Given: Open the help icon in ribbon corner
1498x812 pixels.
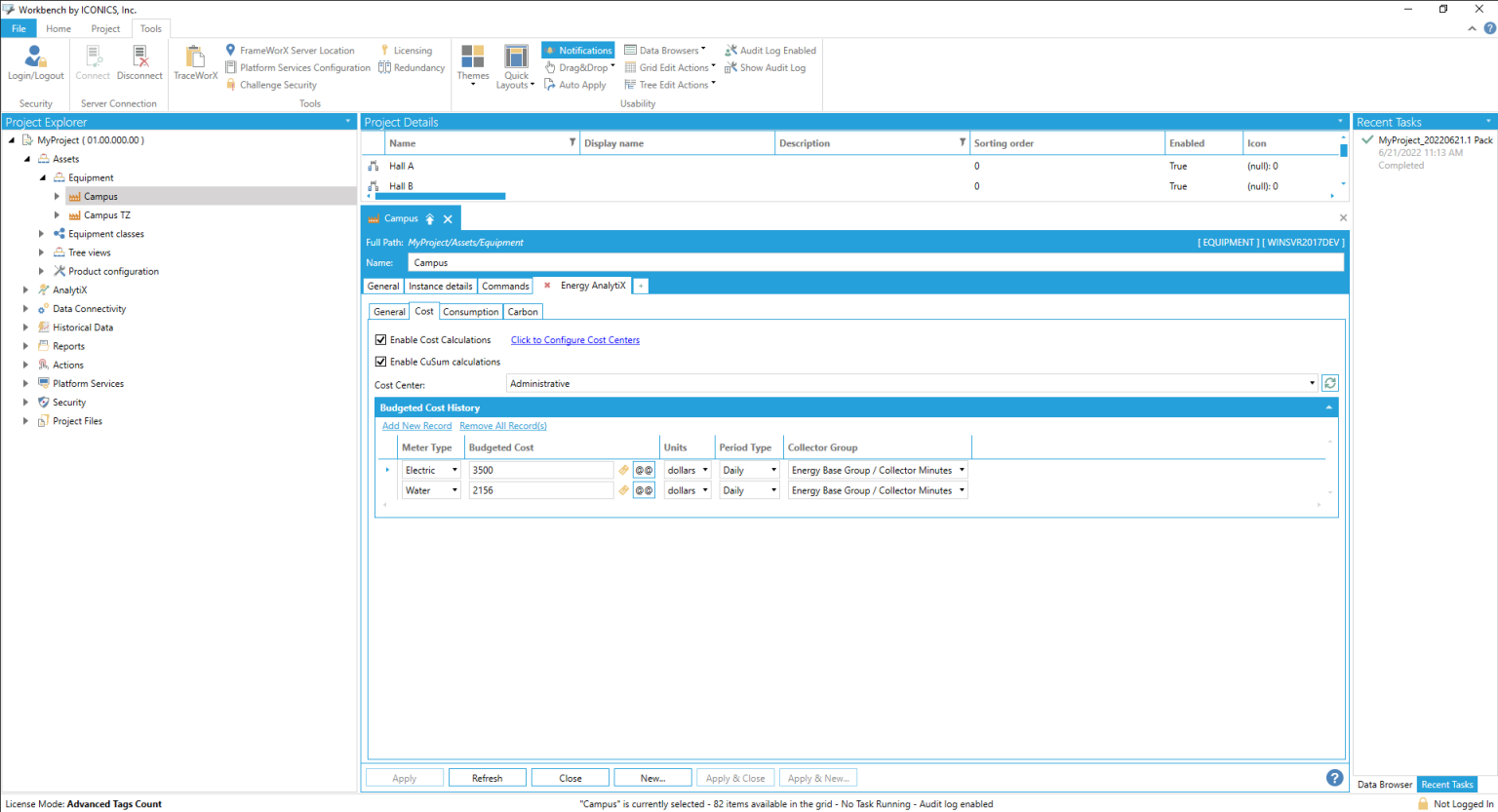Looking at the screenshot, I should [x=1489, y=28].
